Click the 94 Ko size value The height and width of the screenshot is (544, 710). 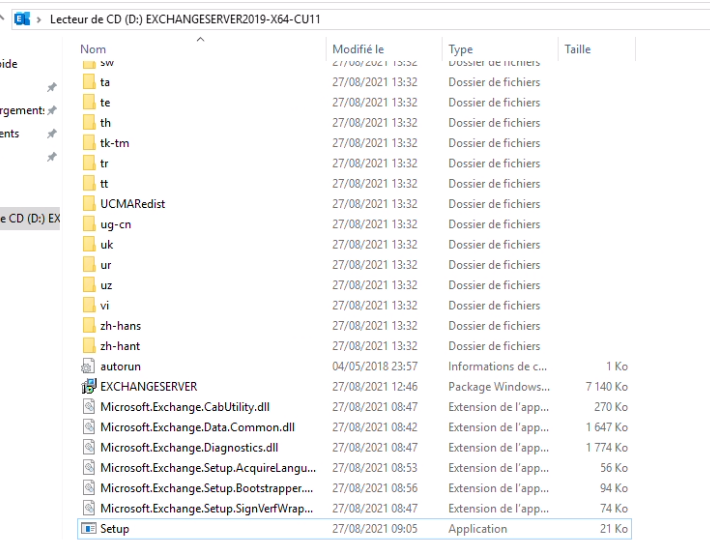[614, 488]
